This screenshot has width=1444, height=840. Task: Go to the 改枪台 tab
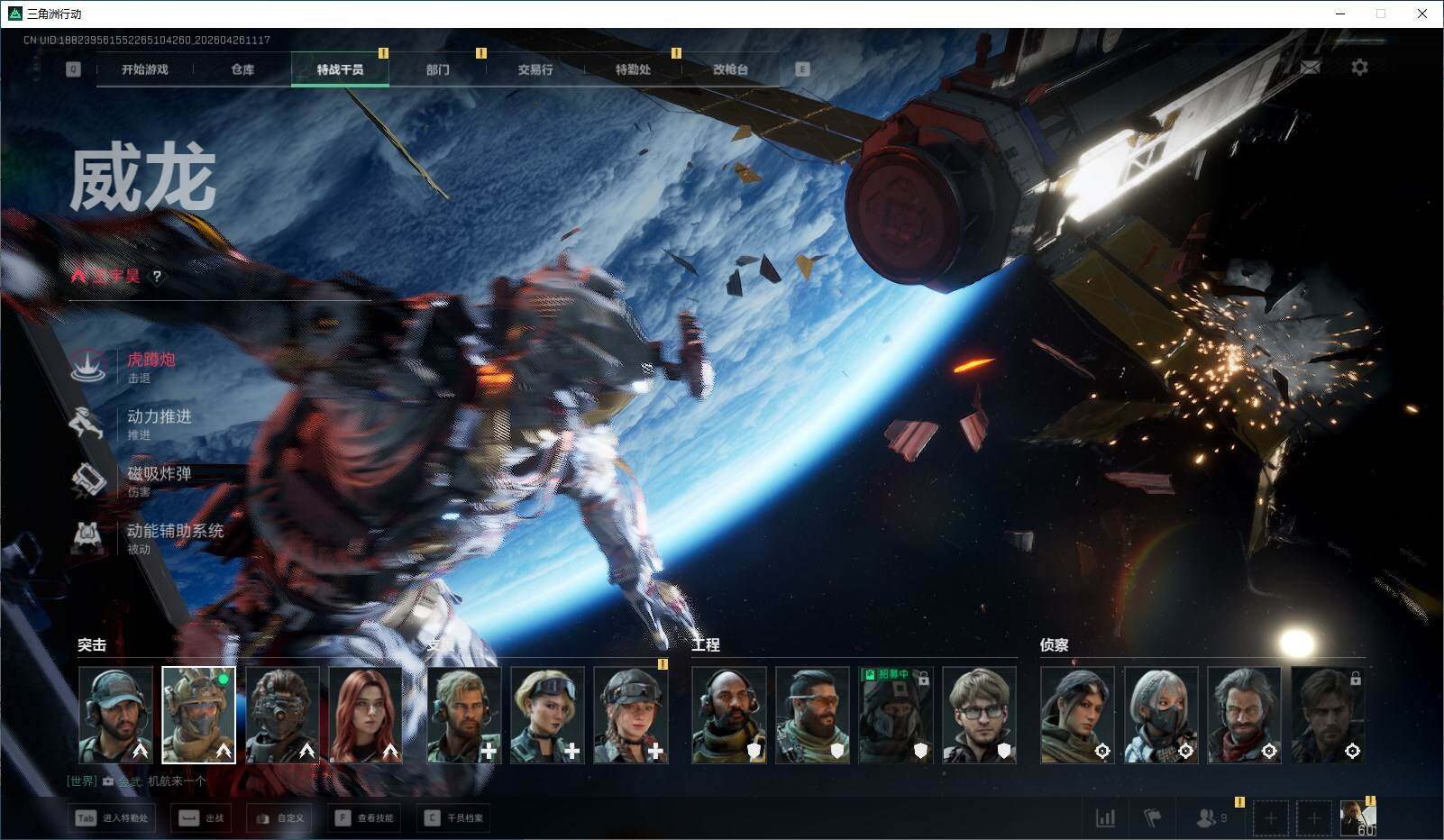click(730, 69)
